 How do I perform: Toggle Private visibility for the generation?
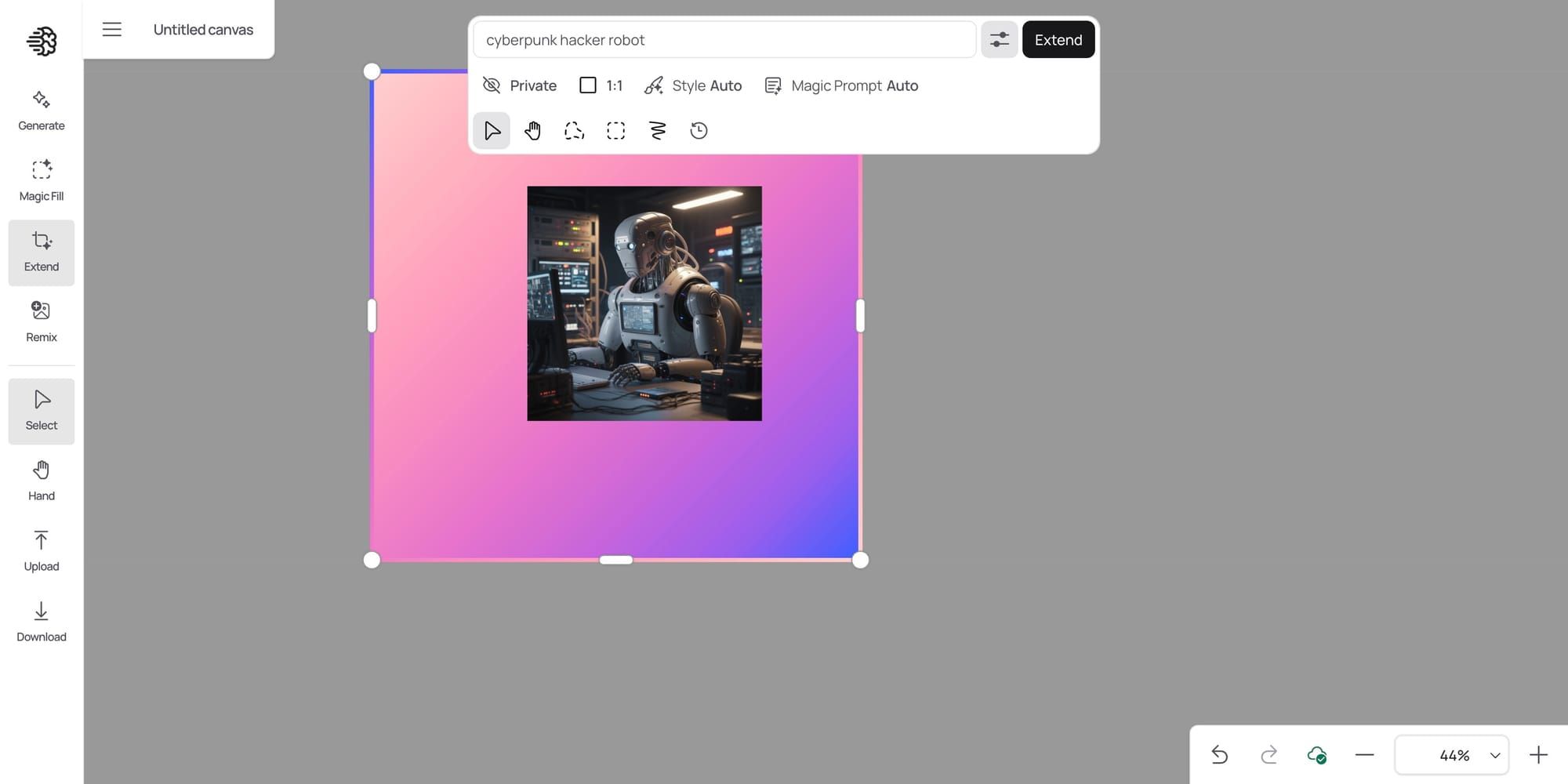[x=519, y=85]
